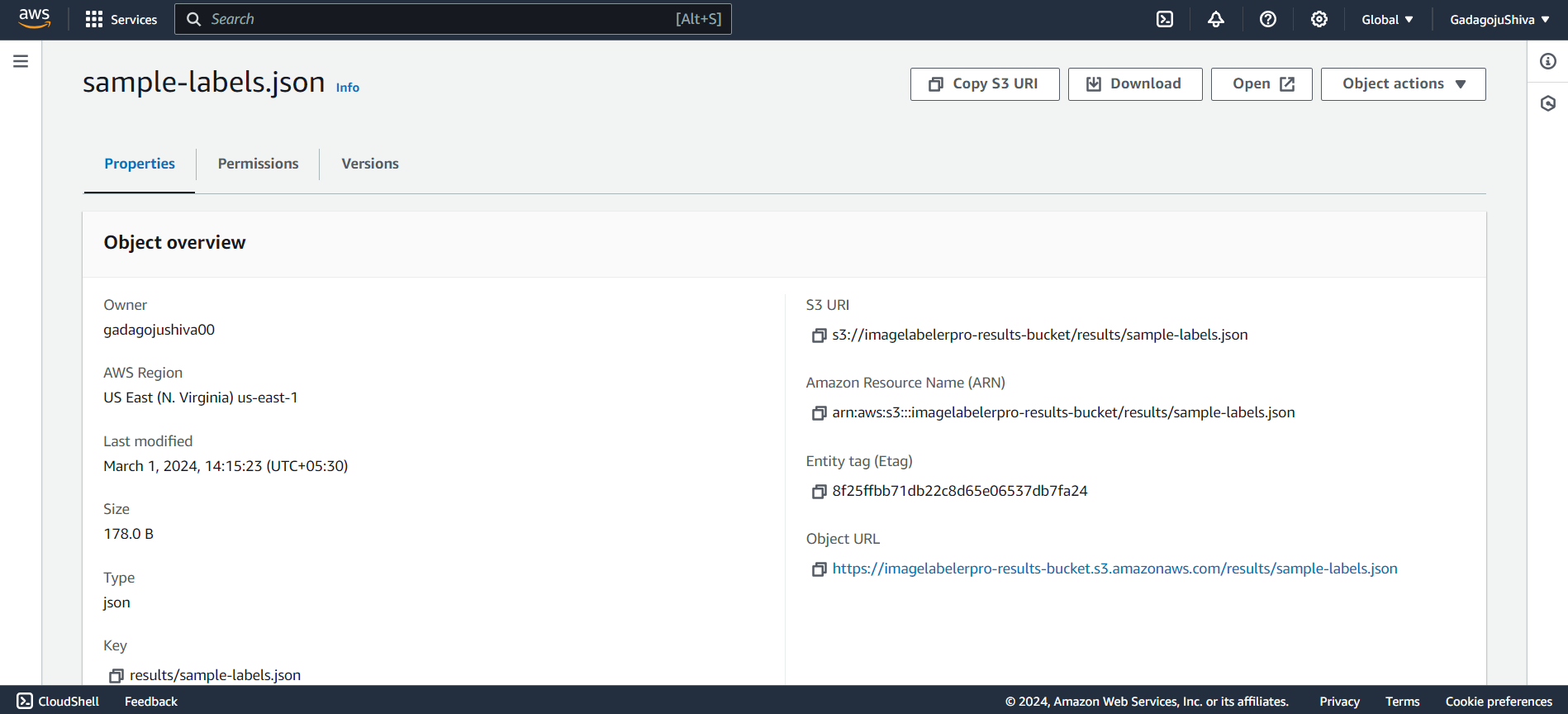This screenshot has height=714, width=1568.
Task: Switch to the Permissions tab
Action: (x=259, y=164)
